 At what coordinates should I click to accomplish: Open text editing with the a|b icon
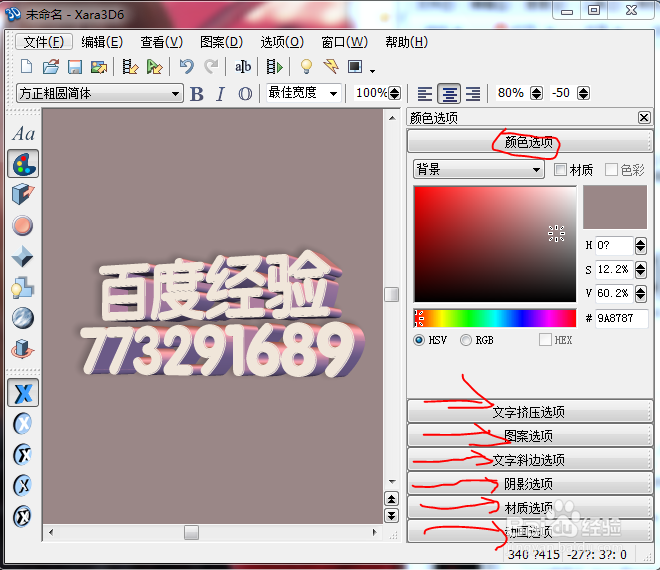(x=243, y=67)
